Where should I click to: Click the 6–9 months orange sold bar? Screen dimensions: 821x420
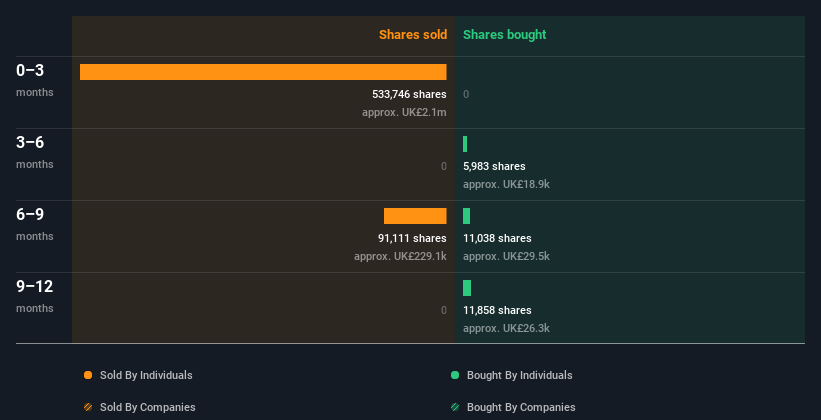[x=415, y=216]
